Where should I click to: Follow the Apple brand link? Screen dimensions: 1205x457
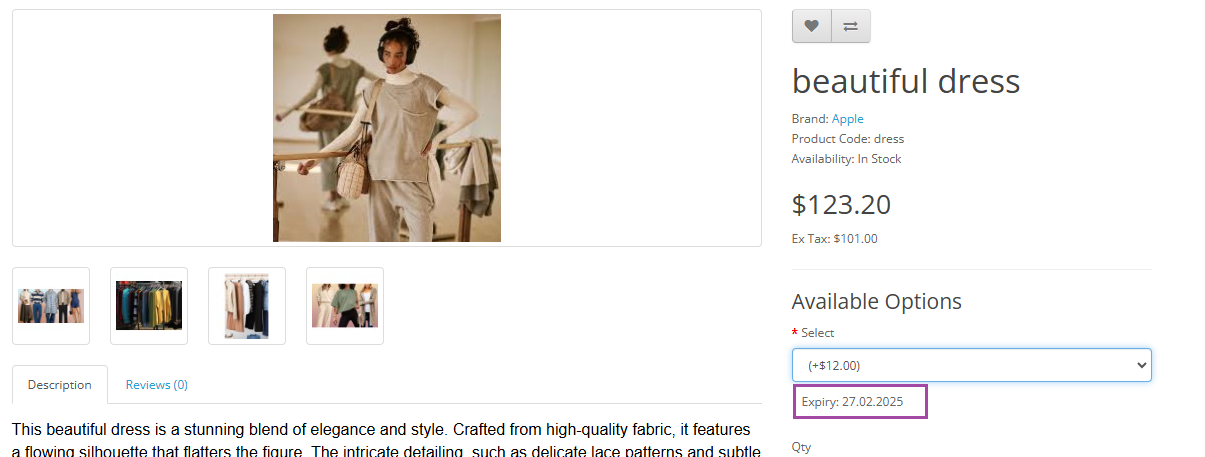point(847,119)
